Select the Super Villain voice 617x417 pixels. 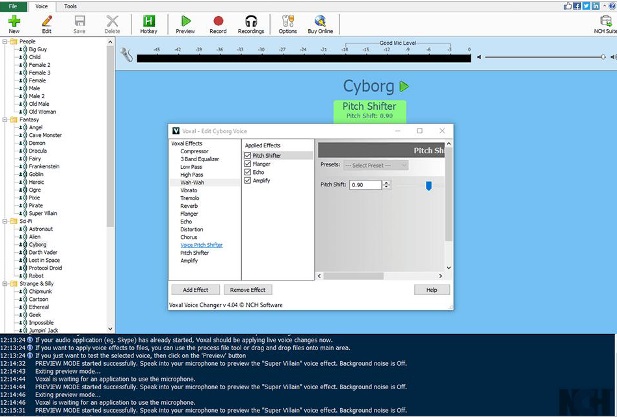[43, 213]
